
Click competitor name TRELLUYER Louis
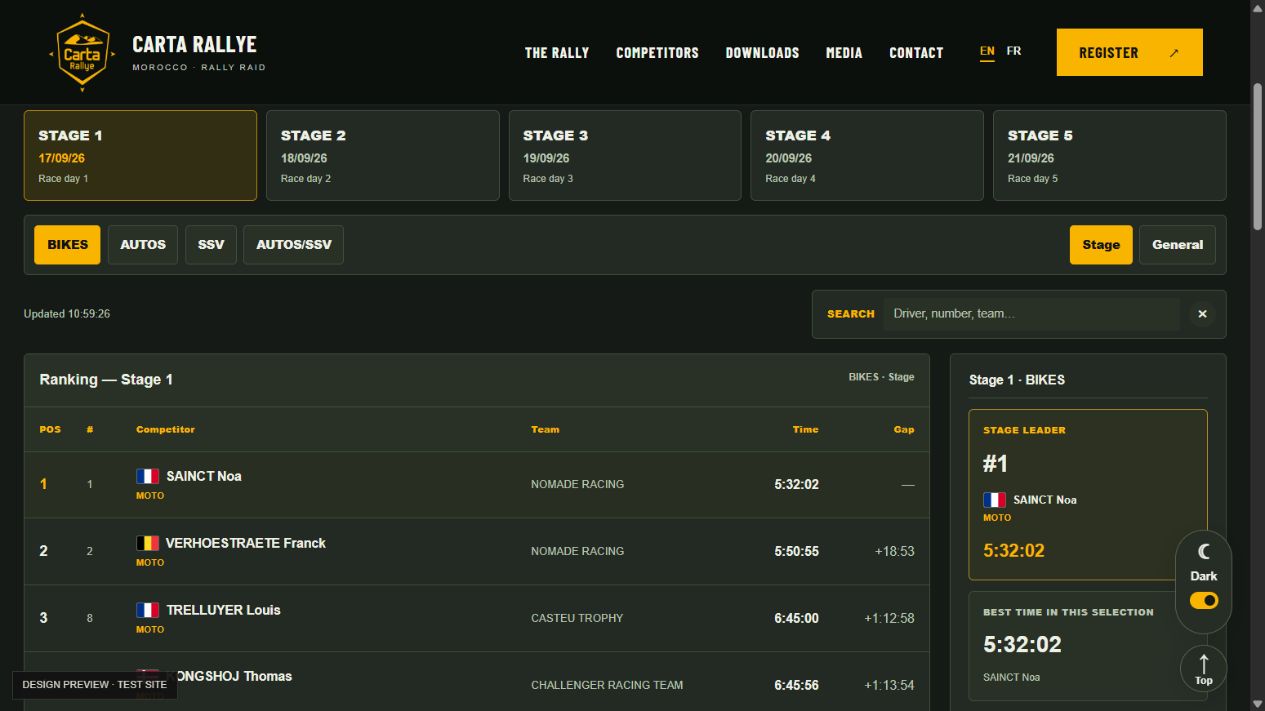[x=223, y=610]
